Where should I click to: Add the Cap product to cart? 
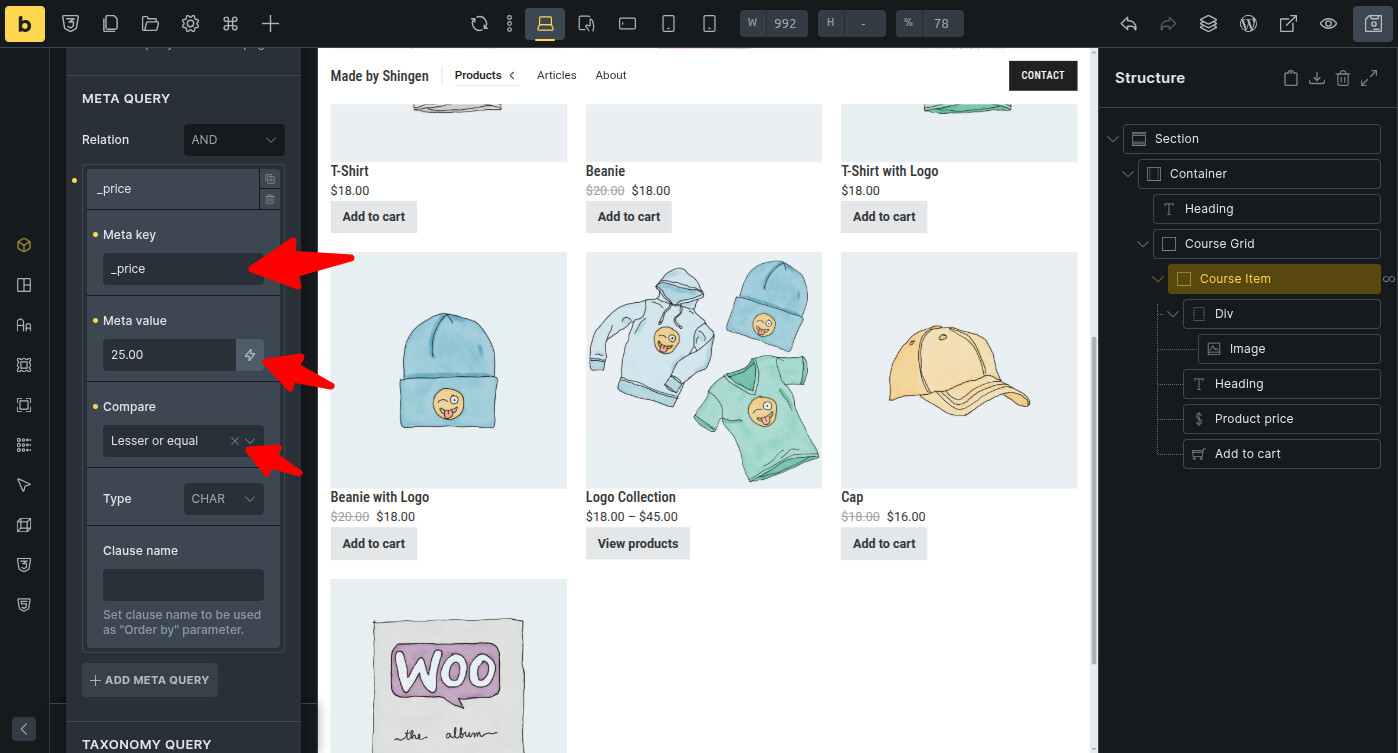pos(884,544)
